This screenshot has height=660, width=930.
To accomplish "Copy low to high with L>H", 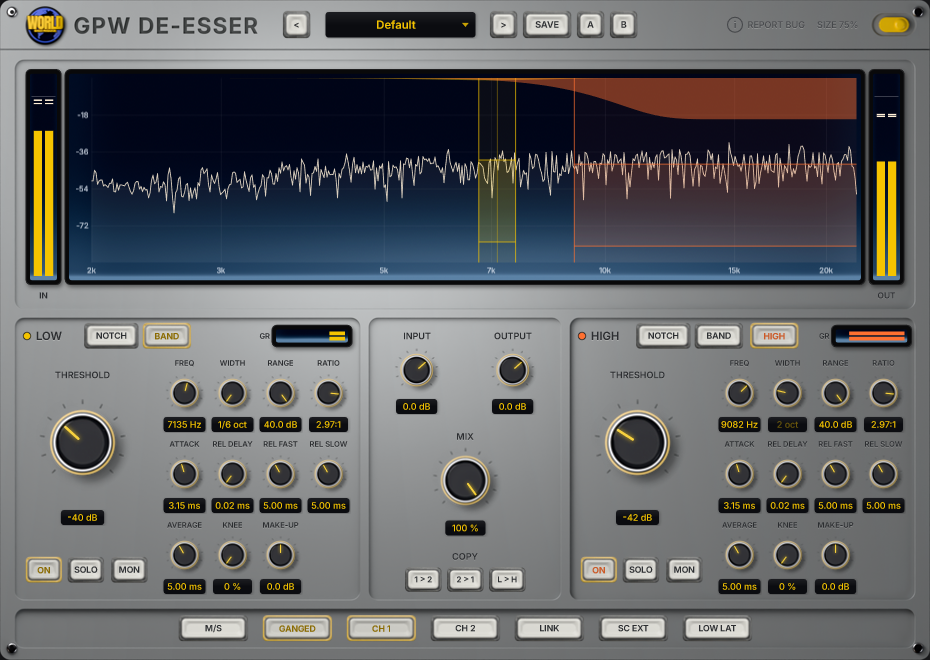I will [x=507, y=579].
